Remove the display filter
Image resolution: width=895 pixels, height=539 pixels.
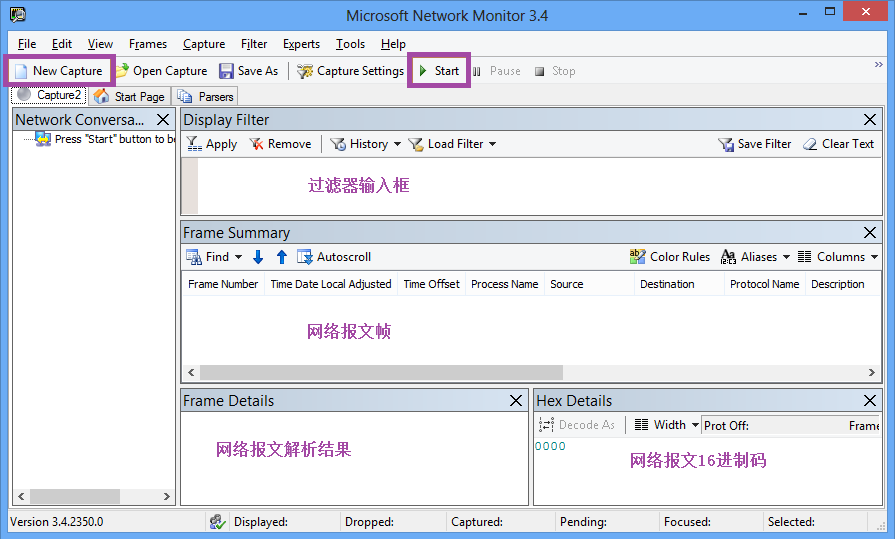tap(280, 144)
